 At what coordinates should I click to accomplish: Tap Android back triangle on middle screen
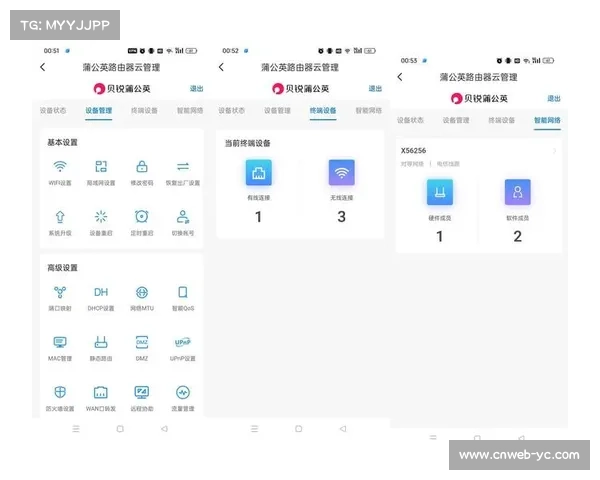pyautogui.click(x=343, y=429)
